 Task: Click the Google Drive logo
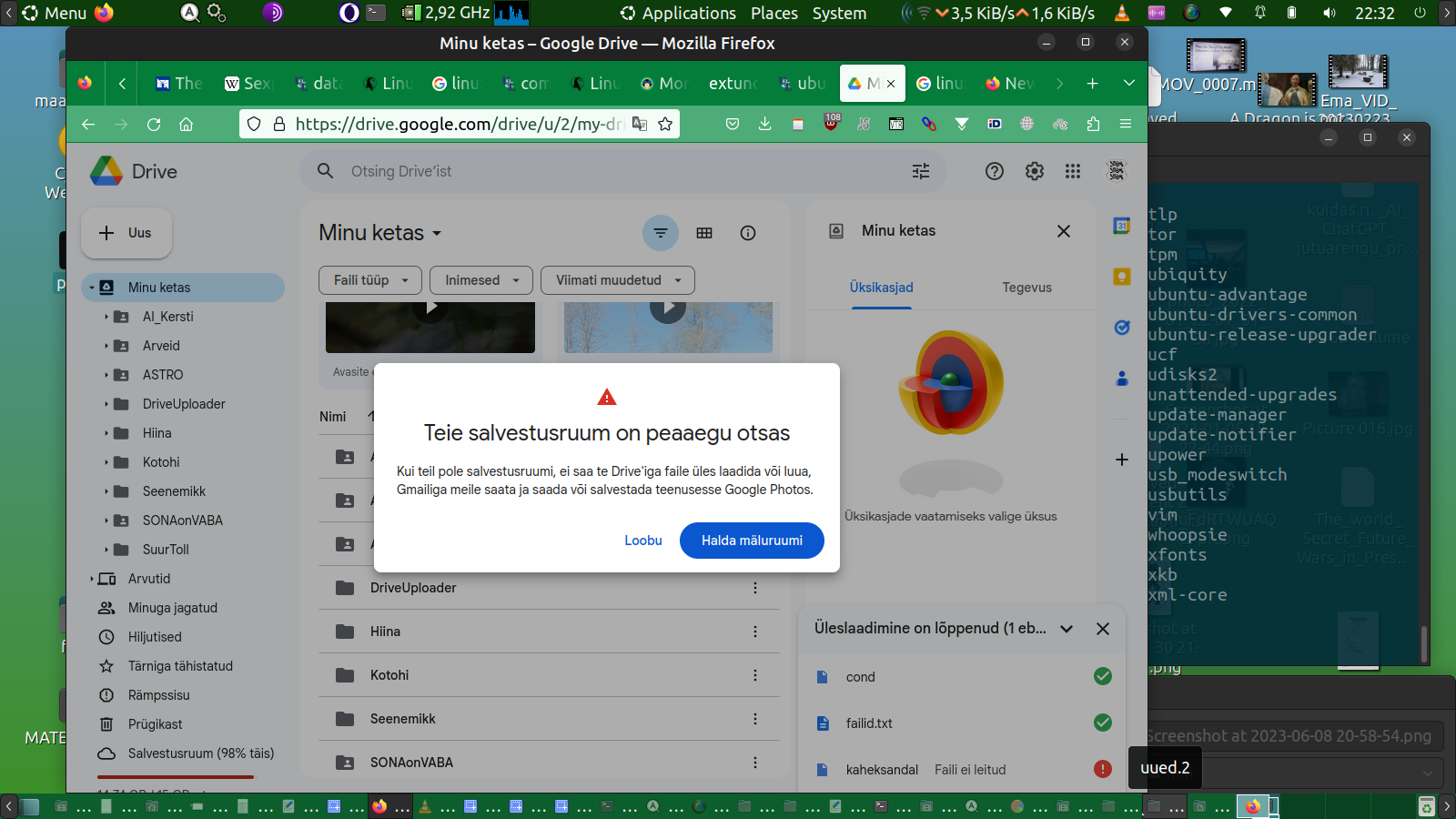click(106, 171)
